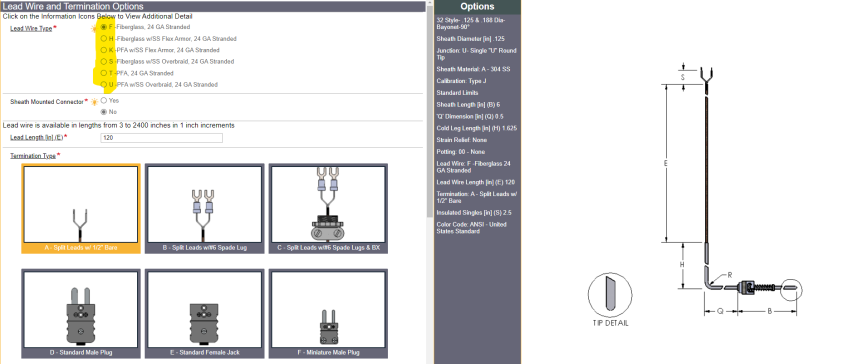Select H - Fiberglass w/SS Flex Armor radio

pos(104,39)
